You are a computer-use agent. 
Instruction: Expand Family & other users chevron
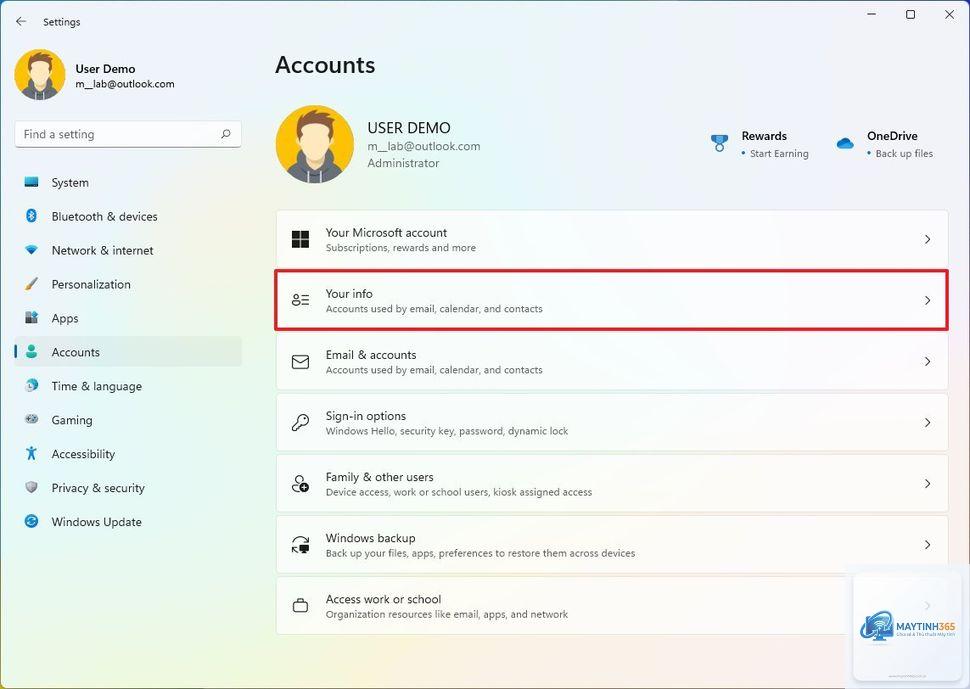tap(927, 484)
